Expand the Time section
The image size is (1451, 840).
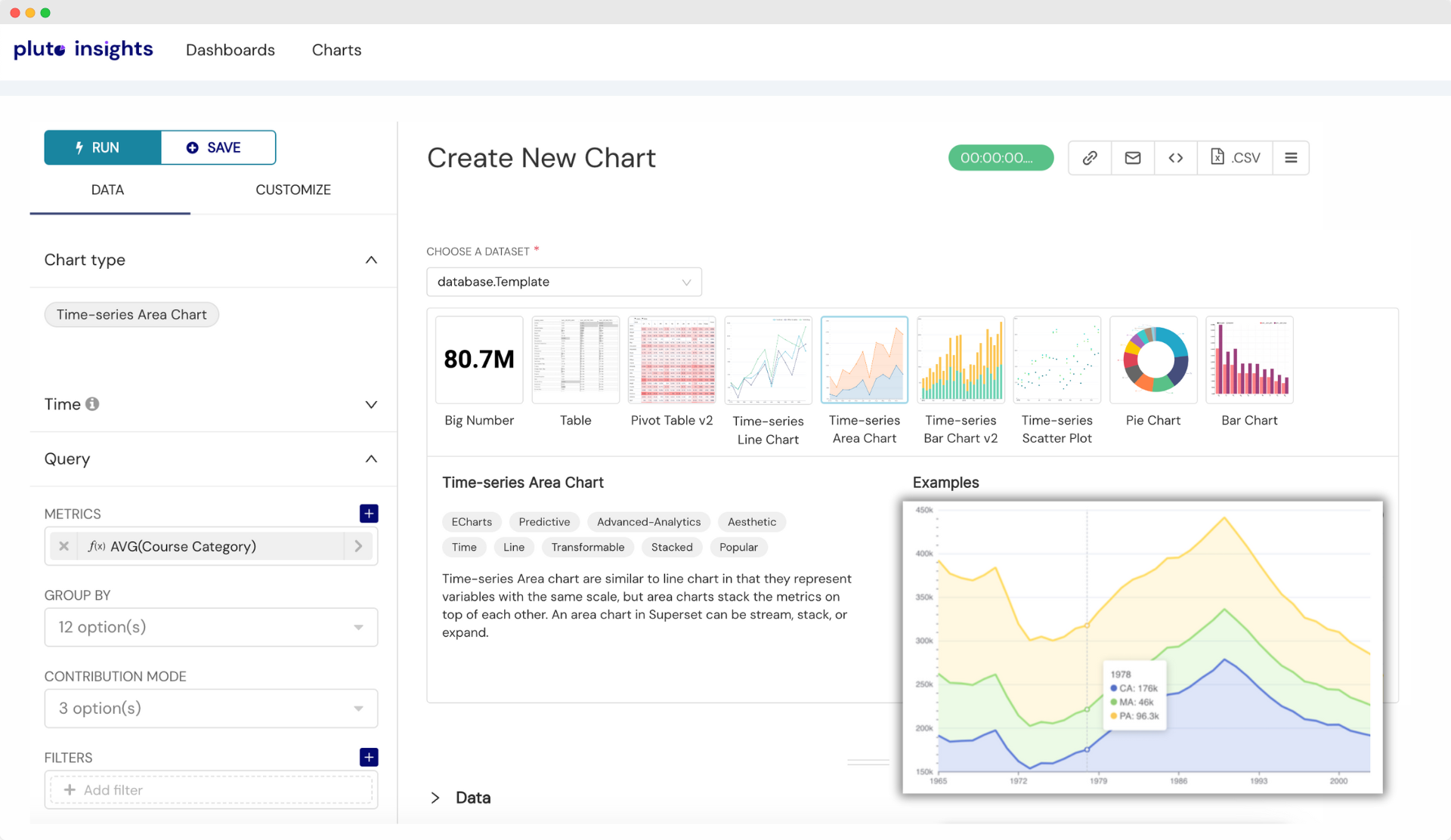[x=371, y=404]
